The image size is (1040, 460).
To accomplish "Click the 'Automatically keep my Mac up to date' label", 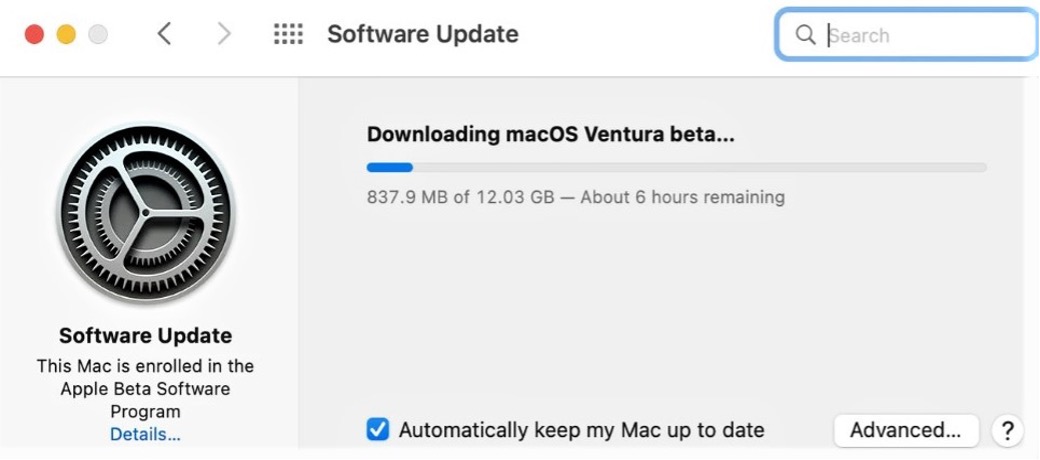I will click(x=581, y=430).
